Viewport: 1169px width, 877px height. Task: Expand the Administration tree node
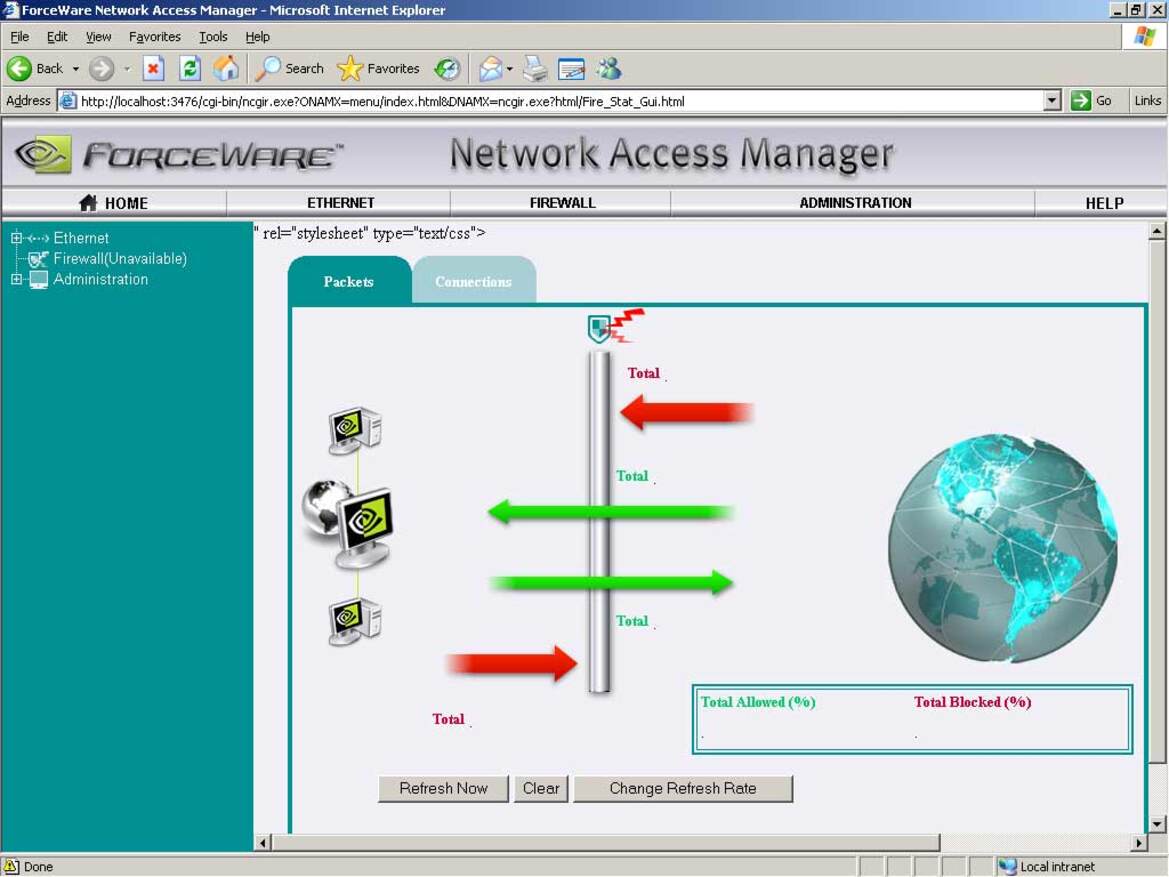pos(16,279)
